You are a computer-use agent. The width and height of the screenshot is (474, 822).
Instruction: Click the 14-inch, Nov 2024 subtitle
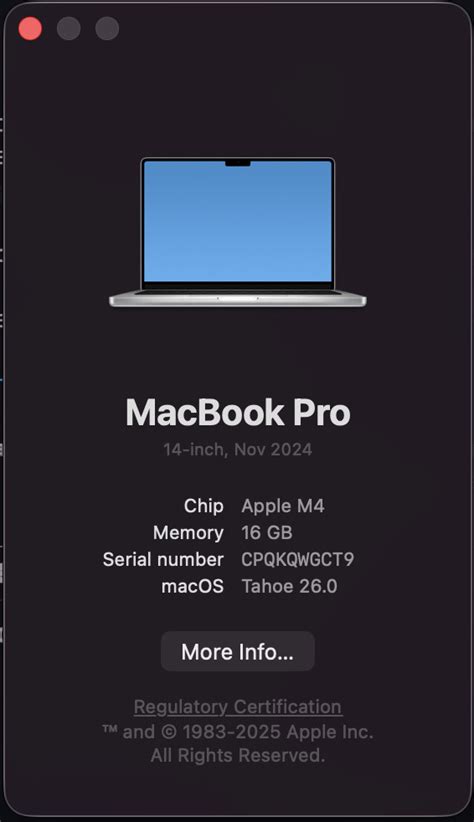tap(238, 449)
